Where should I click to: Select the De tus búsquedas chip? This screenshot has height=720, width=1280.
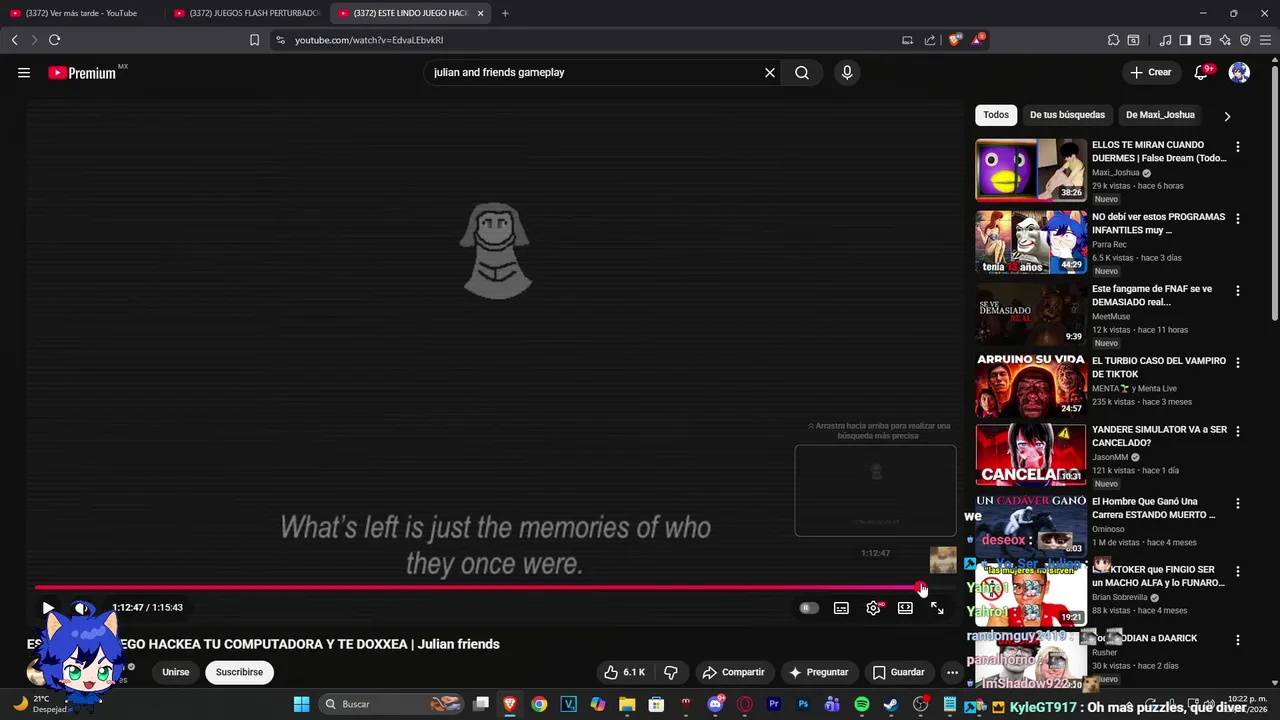click(1067, 115)
